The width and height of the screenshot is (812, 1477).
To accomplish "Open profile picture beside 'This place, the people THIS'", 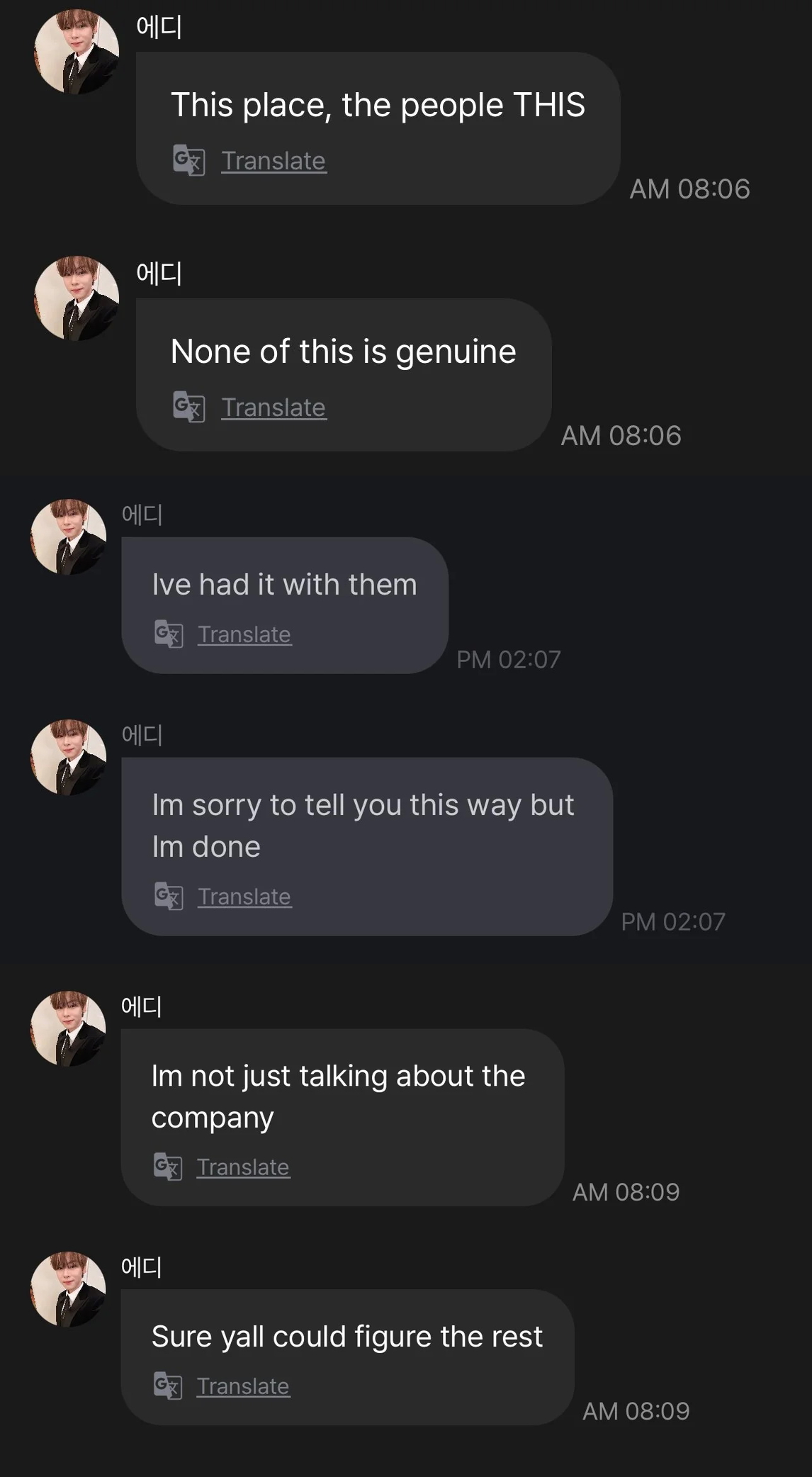I will (77, 52).
